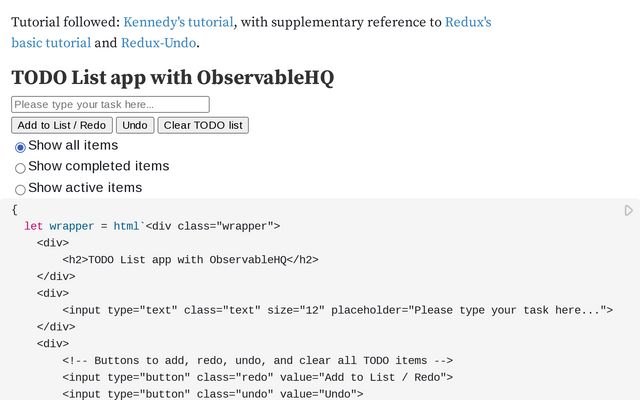Focus the task input field
This screenshot has width=640, height=400.
[110, 104]
